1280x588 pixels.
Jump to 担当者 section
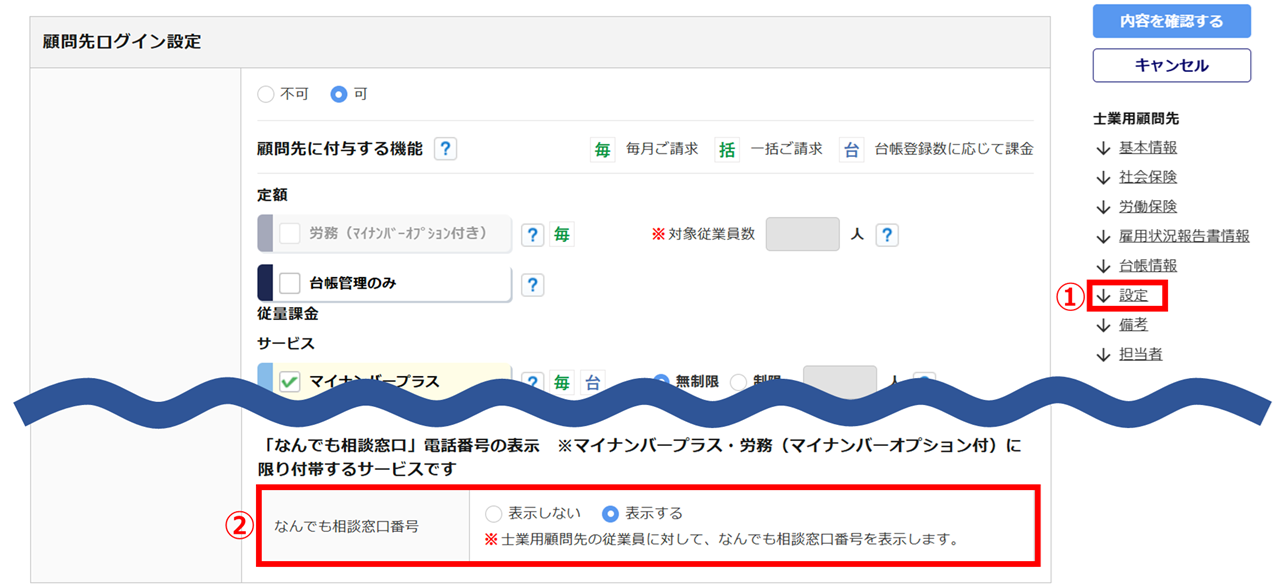[1140, 355]
